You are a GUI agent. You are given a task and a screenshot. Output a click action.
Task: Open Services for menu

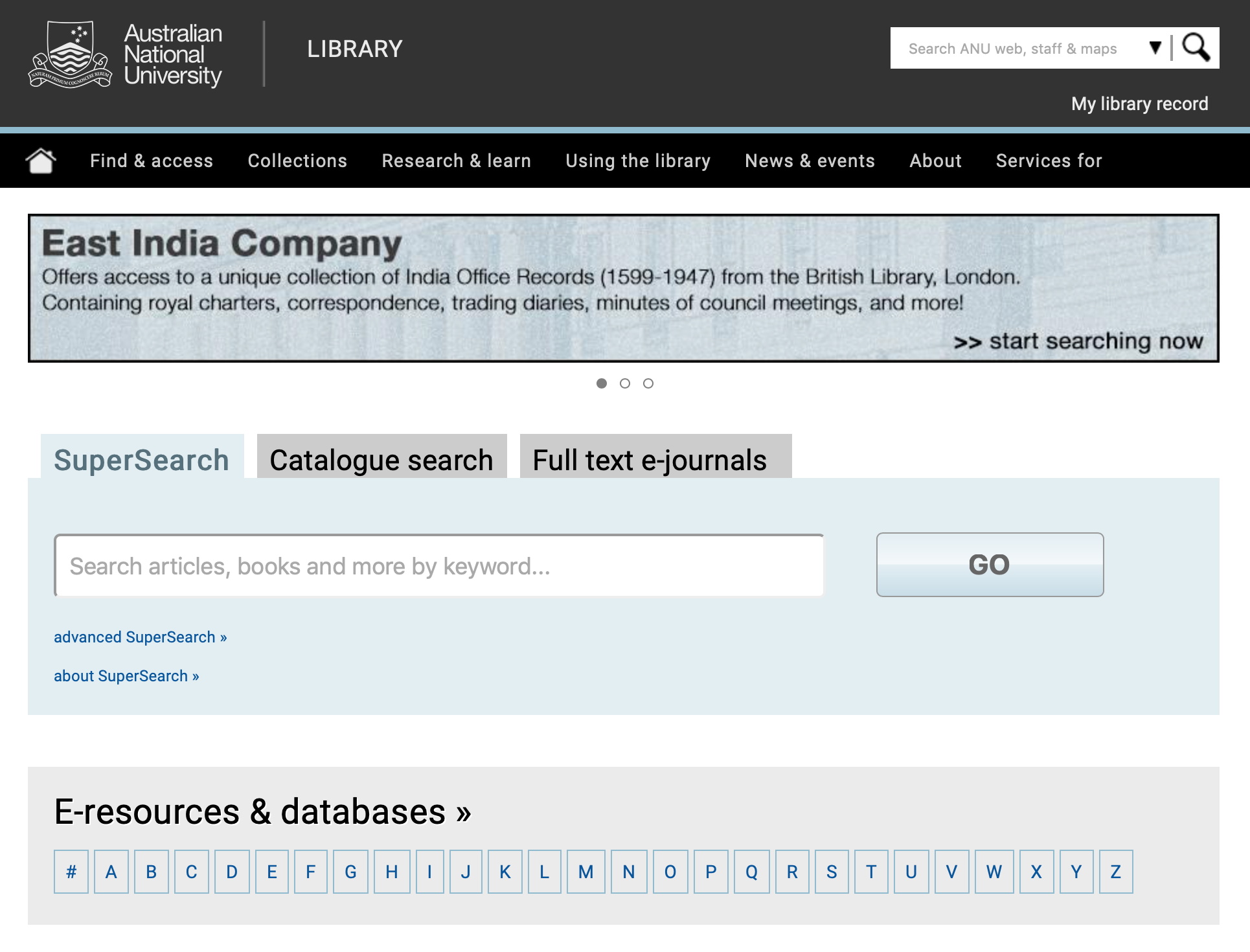(x=1049, y=161)
